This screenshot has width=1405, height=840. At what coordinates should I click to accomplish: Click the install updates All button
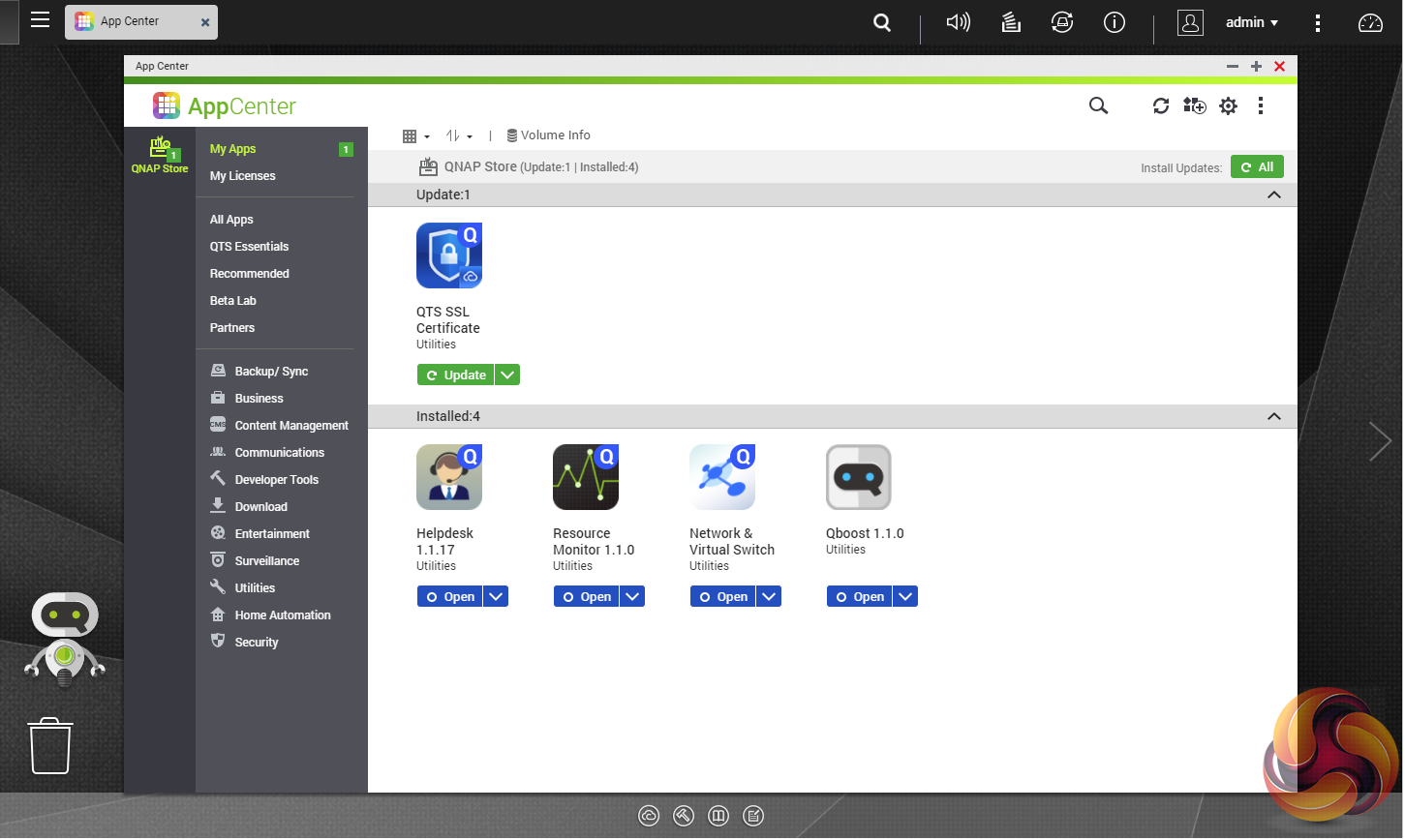click(1257, 167)
